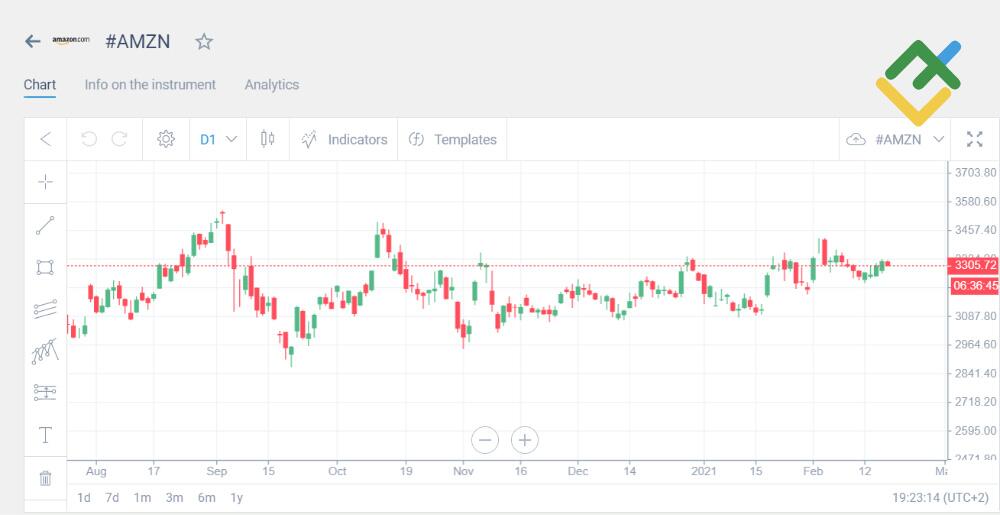Click the 3580.60 price axis label
This screenshot has width=1000, height=515.
(976, 201)
